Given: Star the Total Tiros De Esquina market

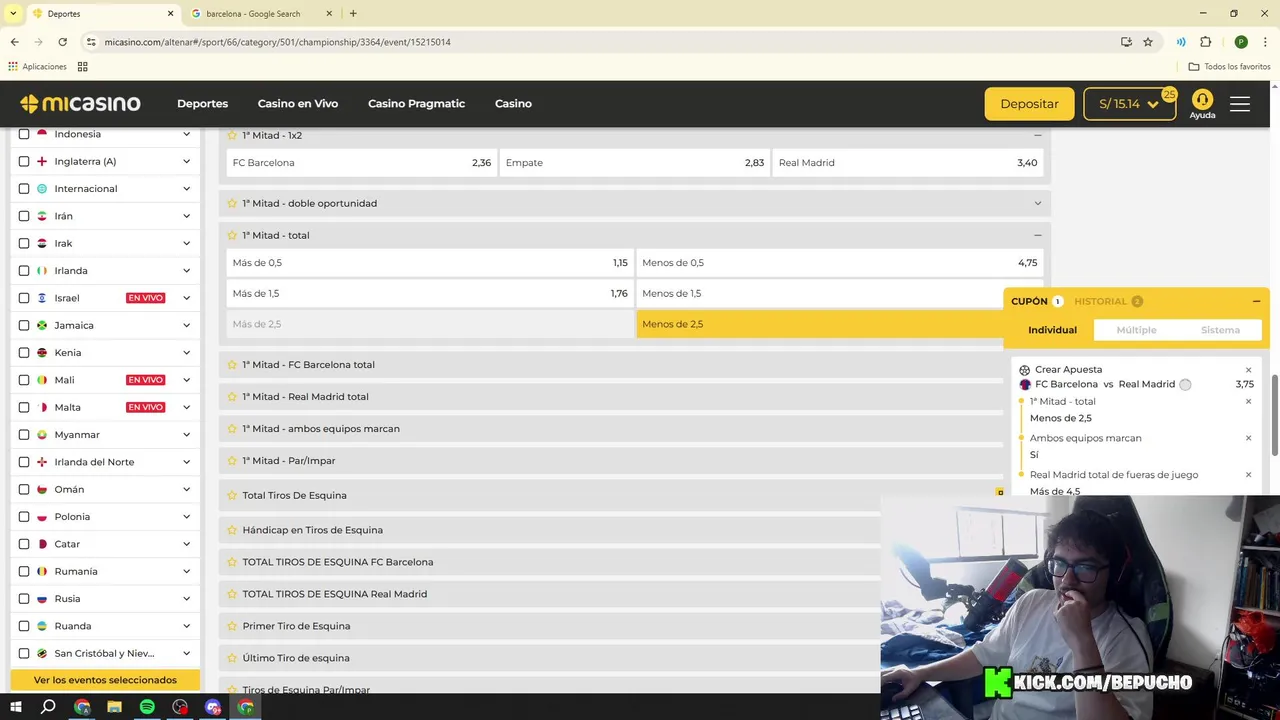Looking at the screenshot, I should click(232, 495).
